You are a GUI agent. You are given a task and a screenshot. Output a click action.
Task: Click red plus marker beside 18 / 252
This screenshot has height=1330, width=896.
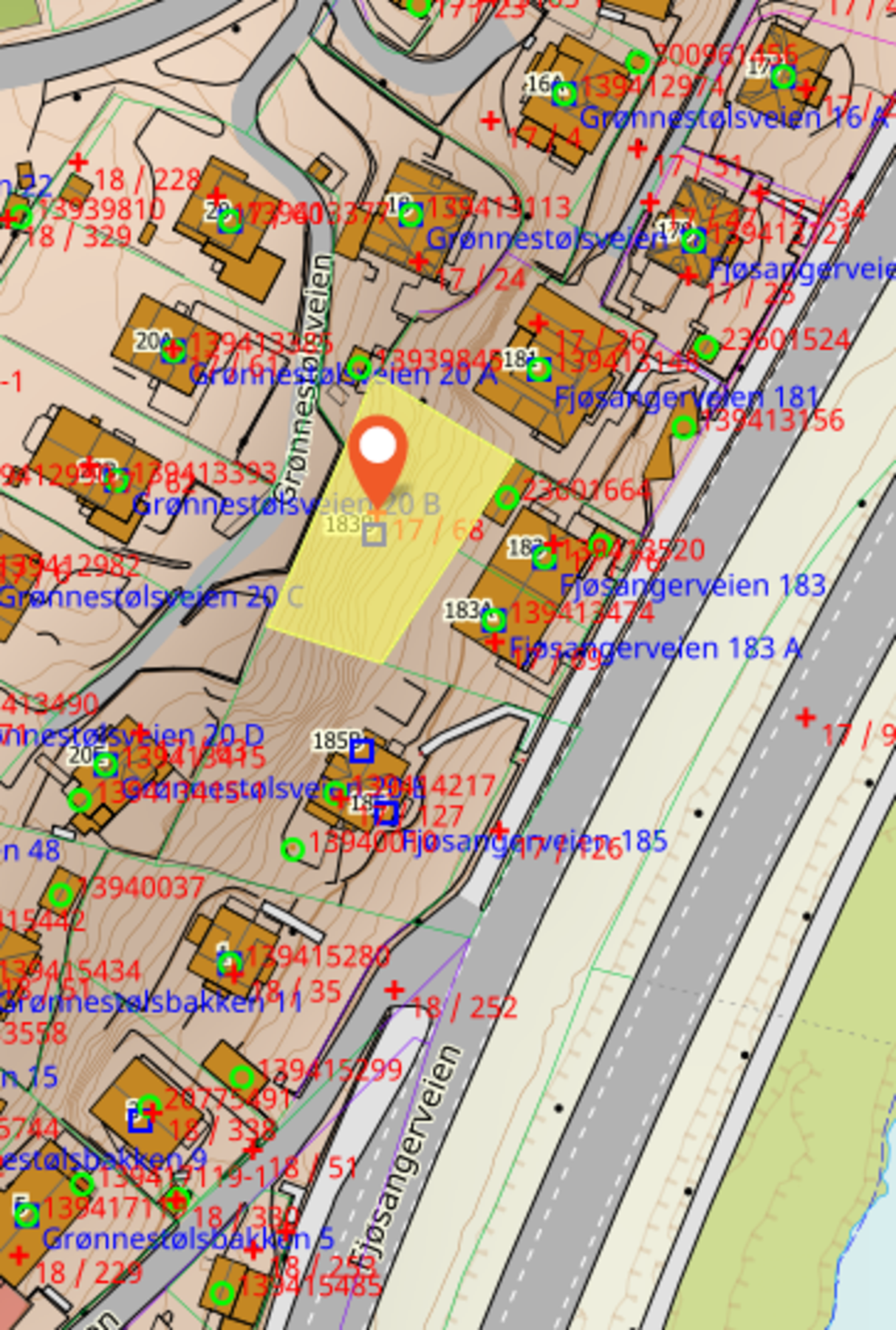click(x=394, y=989)
